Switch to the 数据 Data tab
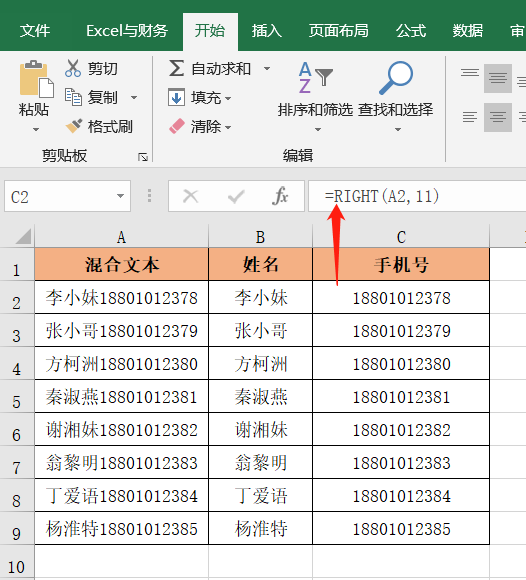This screenshot has height=580, width=526. tap(468, 31)
